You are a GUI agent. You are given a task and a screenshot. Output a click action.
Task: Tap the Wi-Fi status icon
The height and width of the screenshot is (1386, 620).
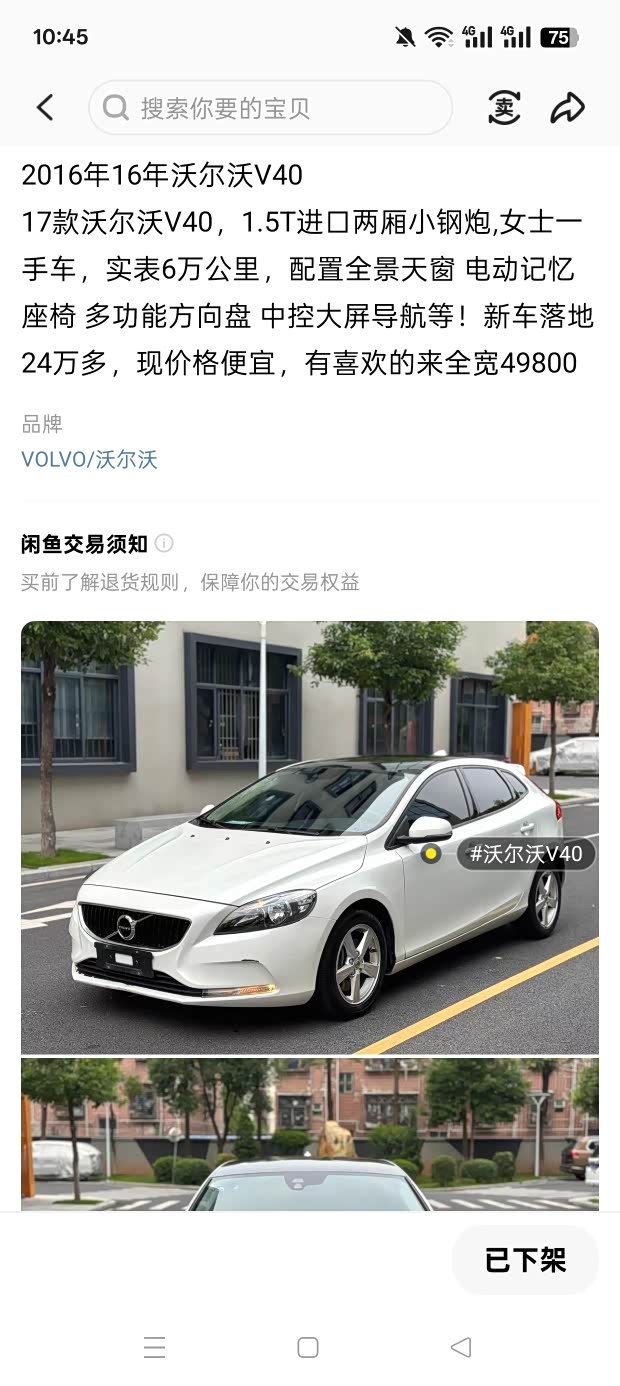(x=438, y=37)
